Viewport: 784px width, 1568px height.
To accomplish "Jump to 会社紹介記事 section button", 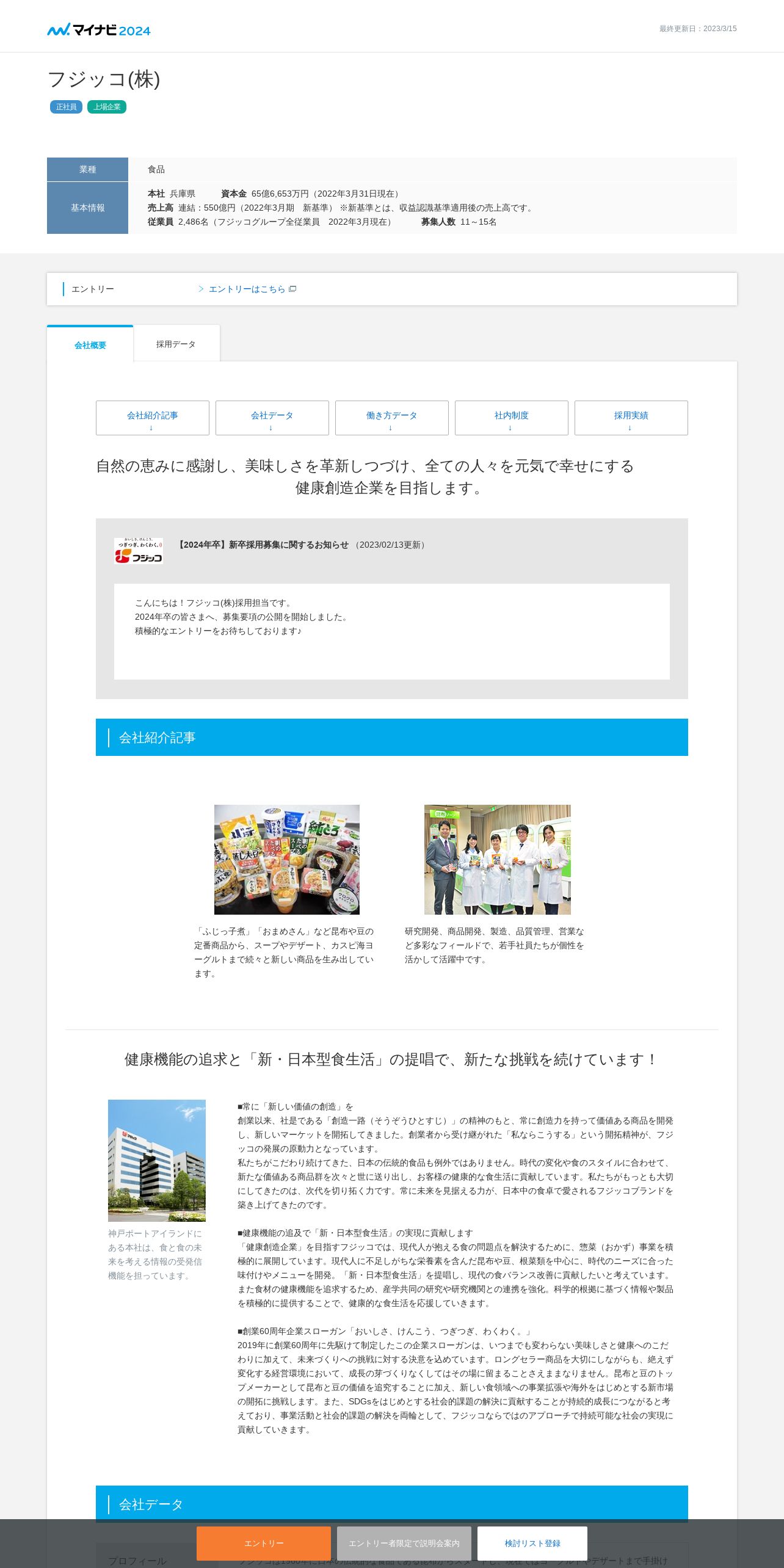I will 153,418.
